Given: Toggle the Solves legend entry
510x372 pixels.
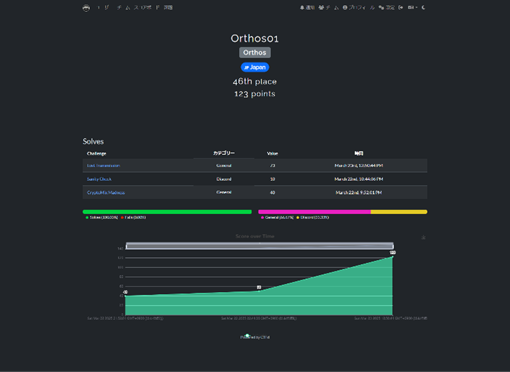Looking at the screenshot, I should (102, 217).
